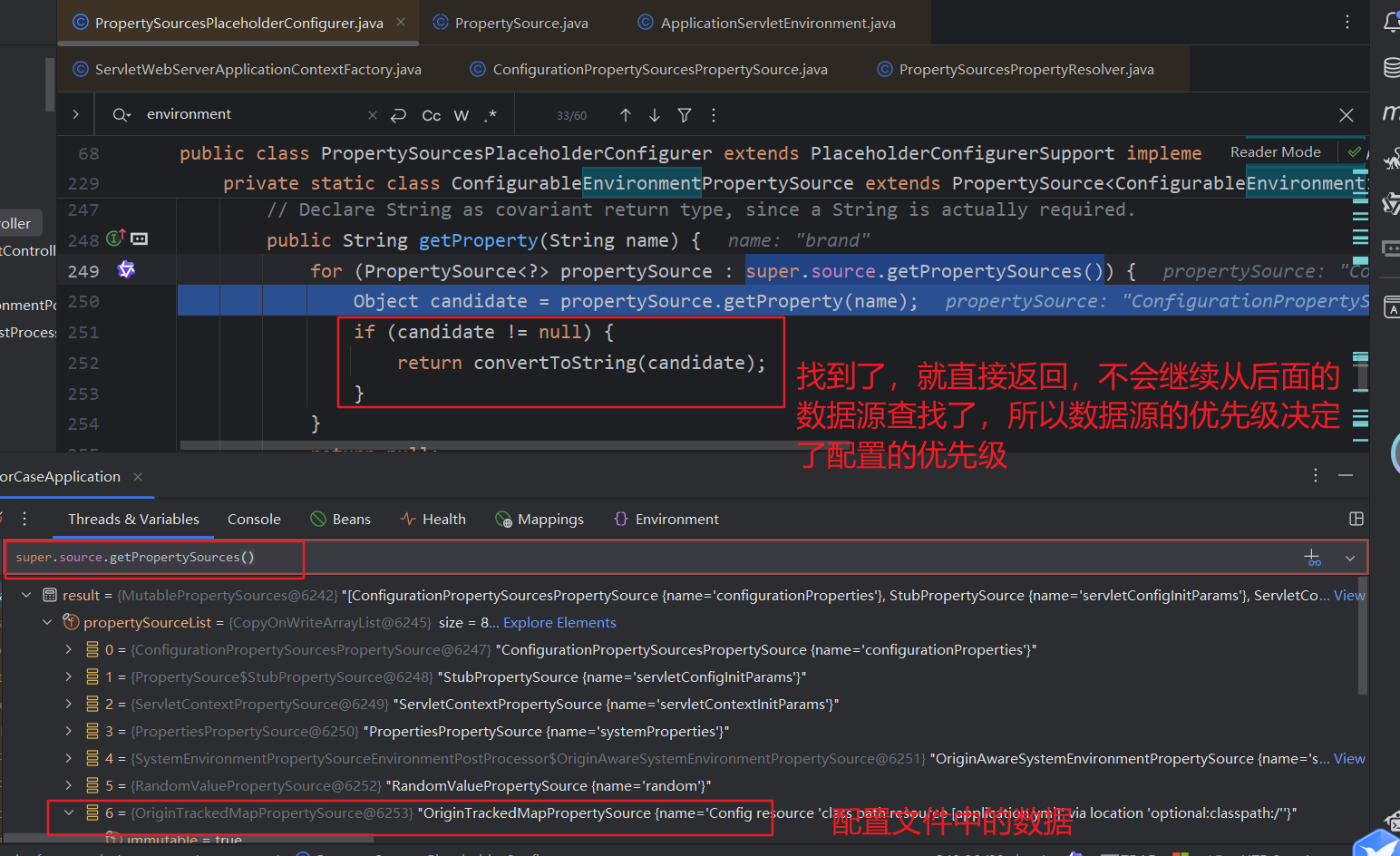Click the gutter icon on line 248

click(115, 238)
